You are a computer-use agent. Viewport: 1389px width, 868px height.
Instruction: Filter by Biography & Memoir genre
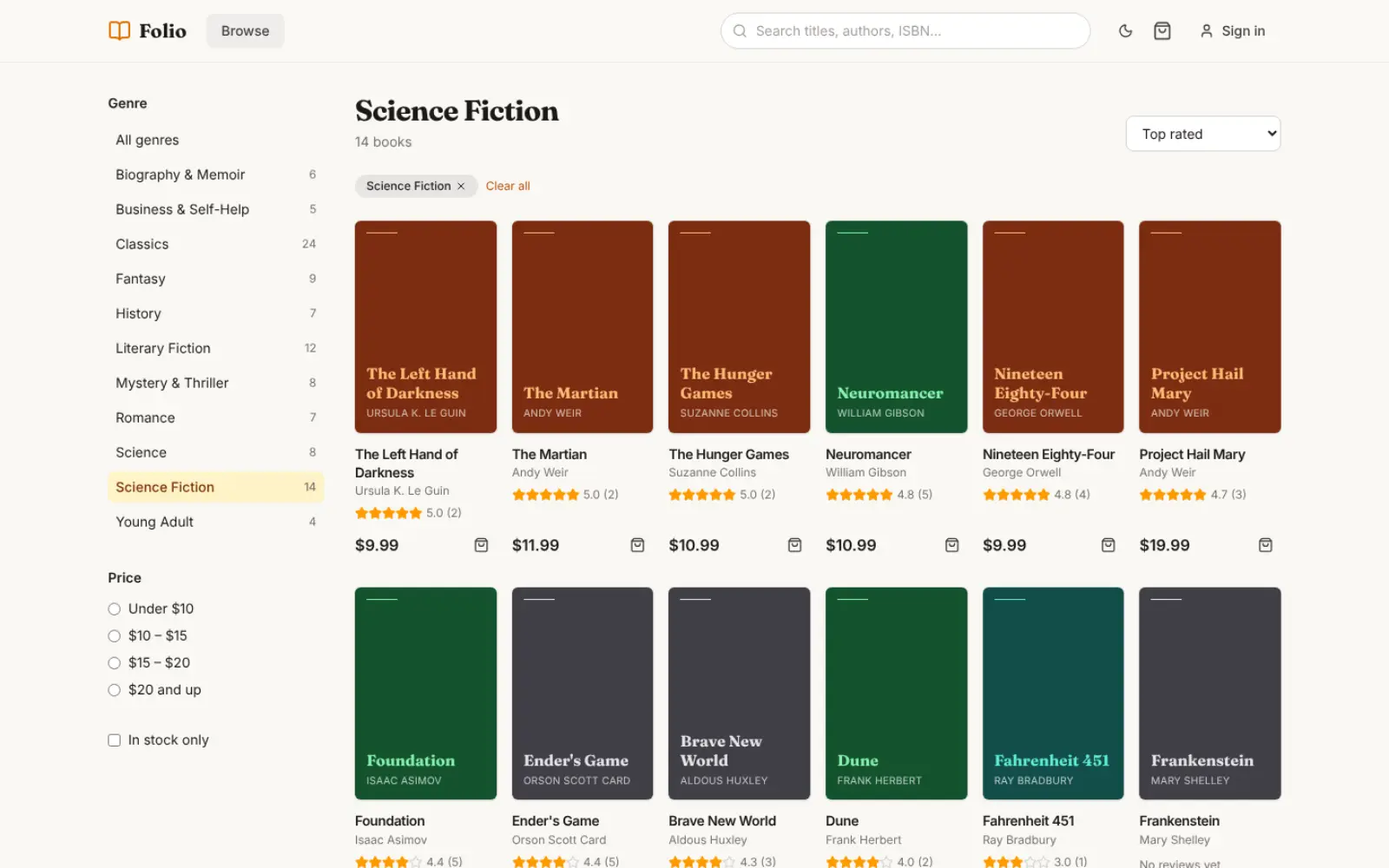pyautogui.click(x=215, y=174)
